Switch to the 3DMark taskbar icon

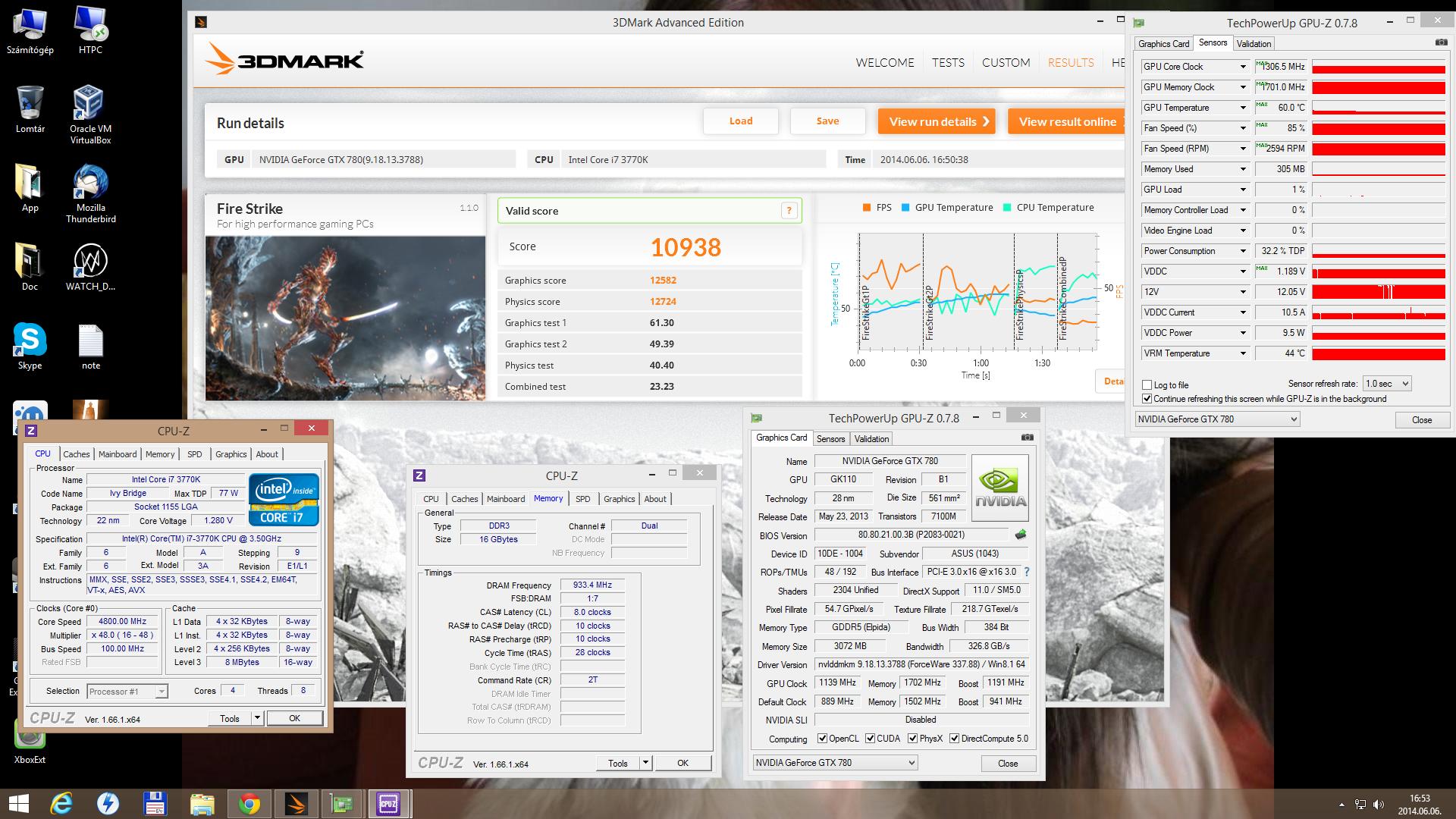click(x=296, y=803)
